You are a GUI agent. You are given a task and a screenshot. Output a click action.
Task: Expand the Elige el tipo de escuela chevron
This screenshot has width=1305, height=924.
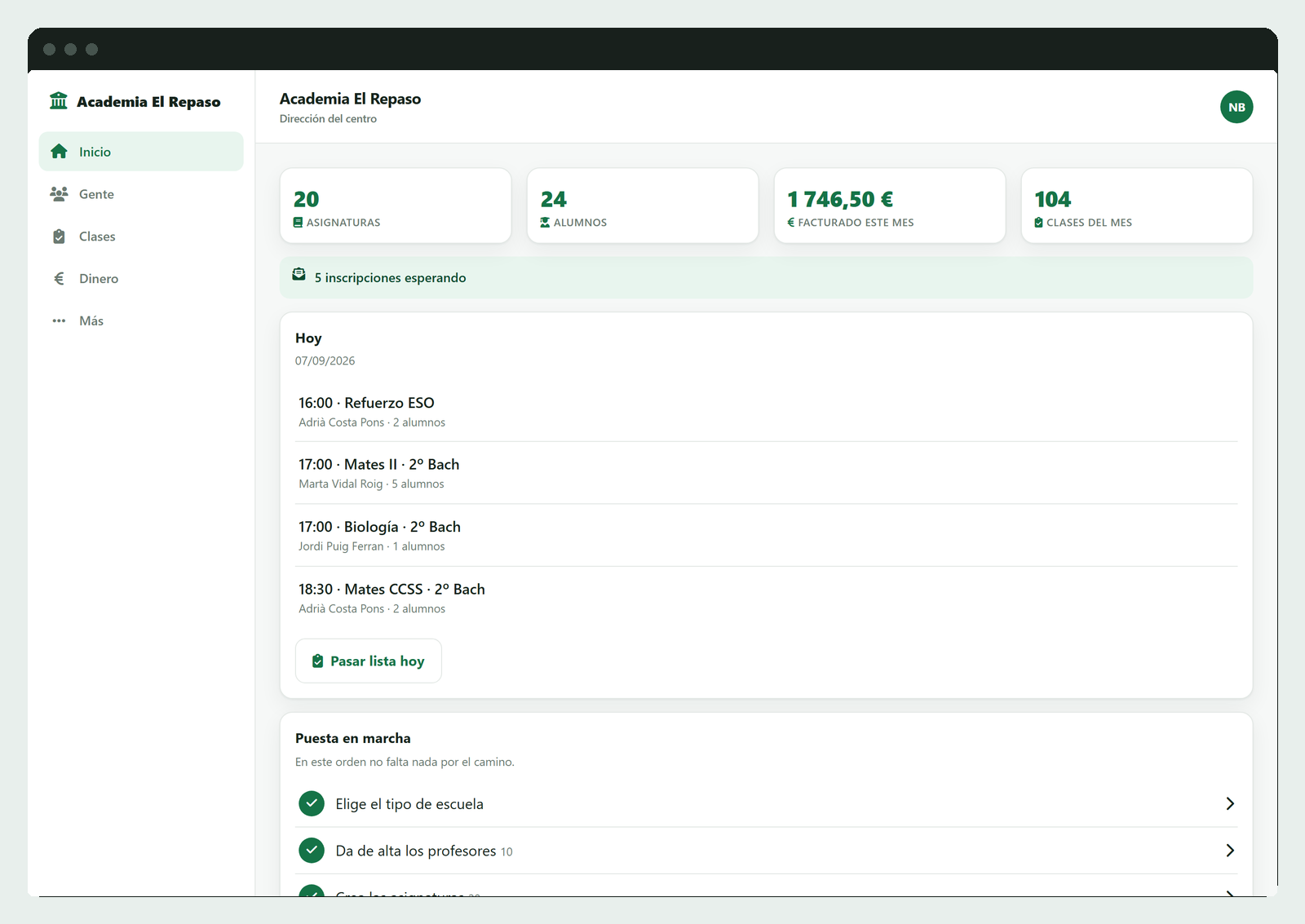click(x=1230, y=804)
